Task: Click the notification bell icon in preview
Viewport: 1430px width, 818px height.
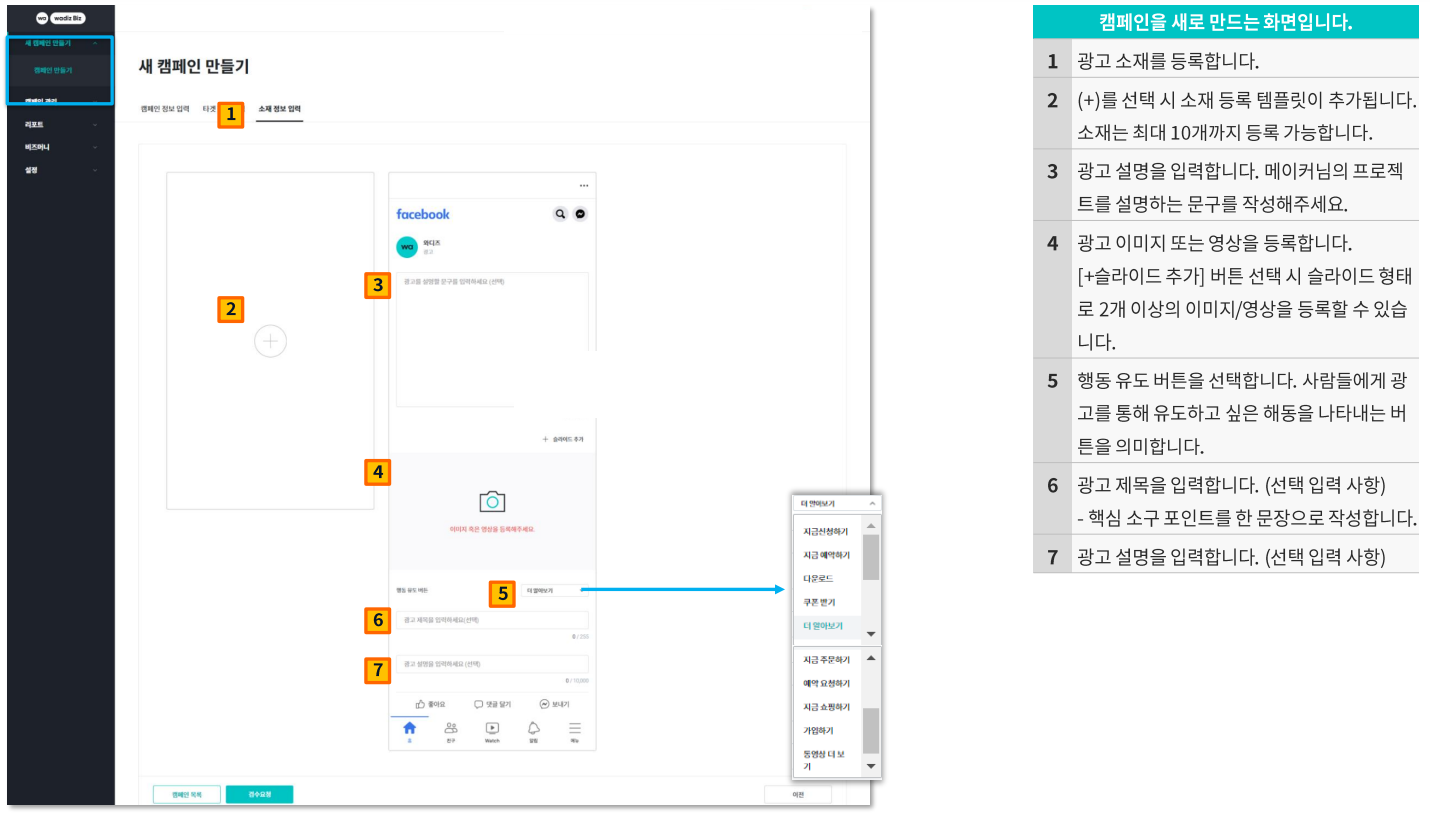Action: [x=533, y=729]
